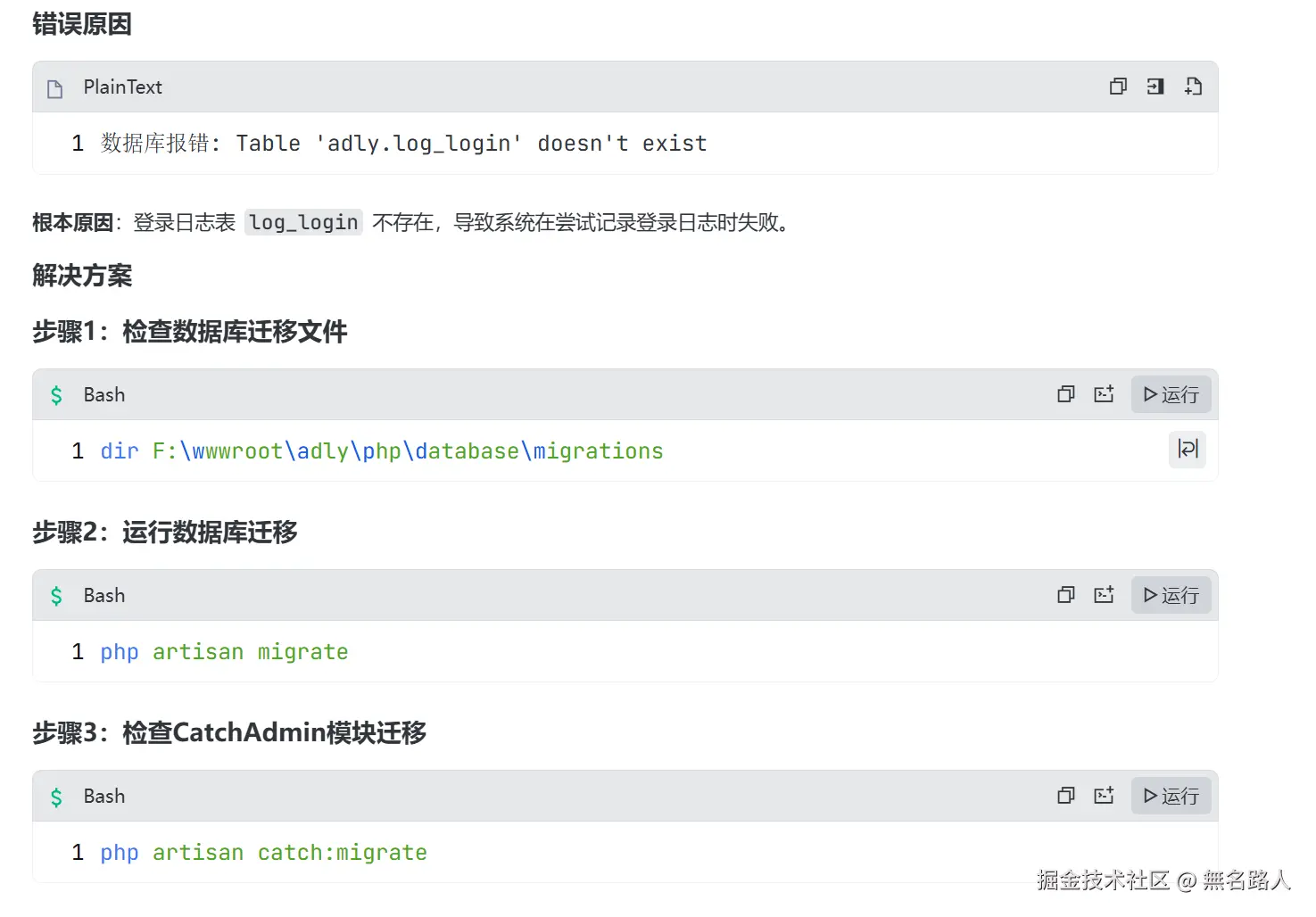Image resolution: width=1316 pixels, height=917 pixels.
Task: Click the PlainText file type icon
Action: pos(55,88)
